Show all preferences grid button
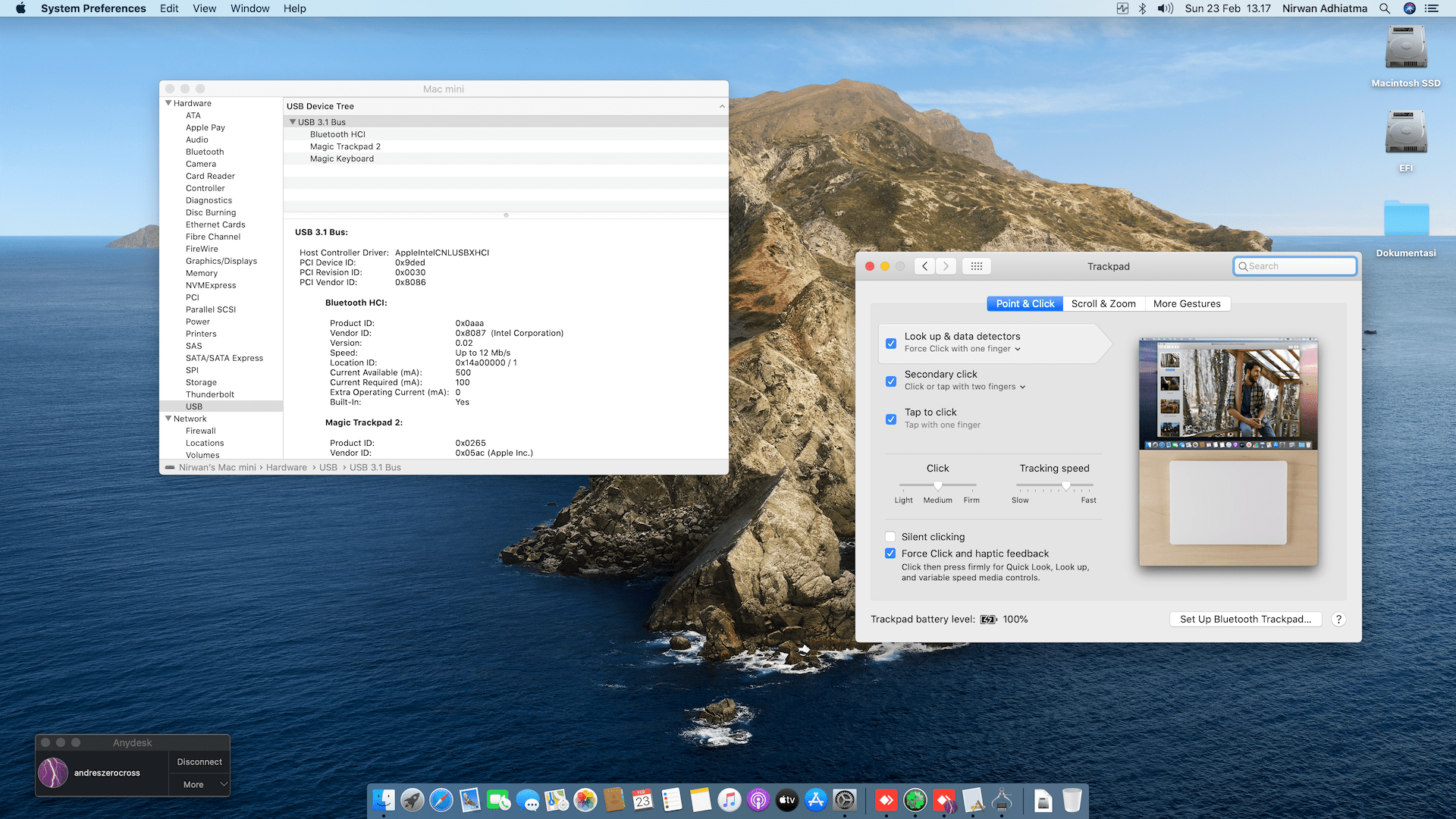 (x=977, y=266)
